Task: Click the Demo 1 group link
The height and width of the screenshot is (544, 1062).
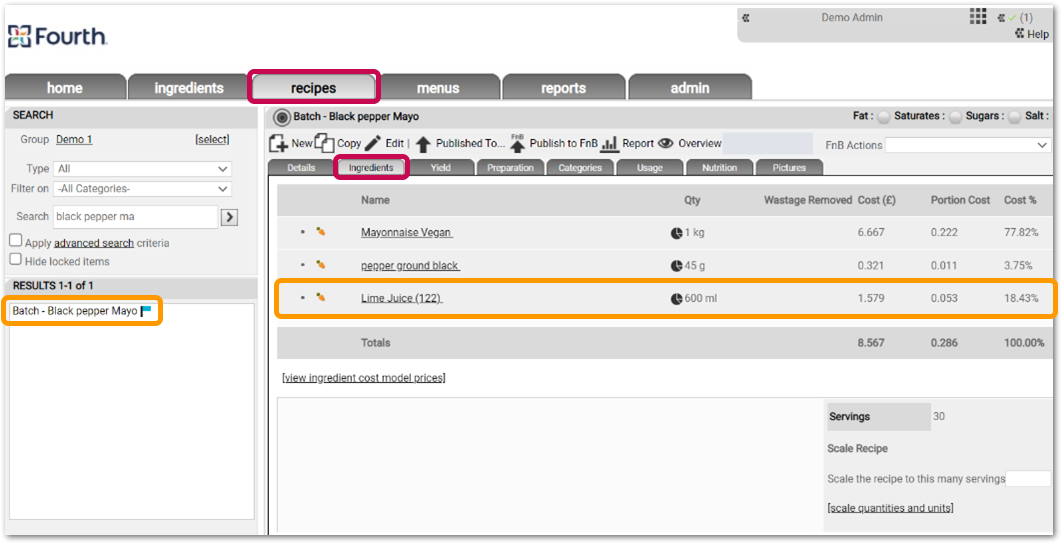Action: (74, 139)
